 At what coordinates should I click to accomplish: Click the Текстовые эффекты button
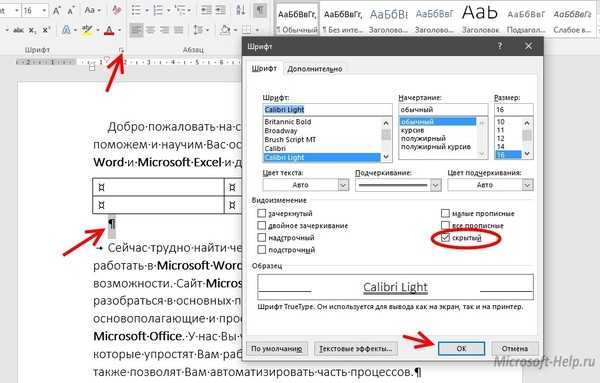(x=356, y=349)
